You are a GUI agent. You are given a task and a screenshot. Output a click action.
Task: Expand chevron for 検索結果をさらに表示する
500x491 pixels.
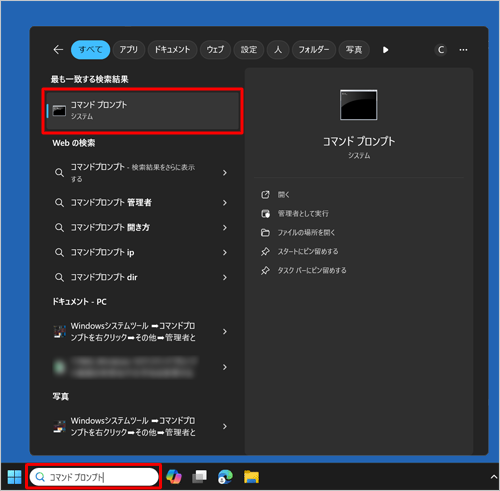coord(225,173)
